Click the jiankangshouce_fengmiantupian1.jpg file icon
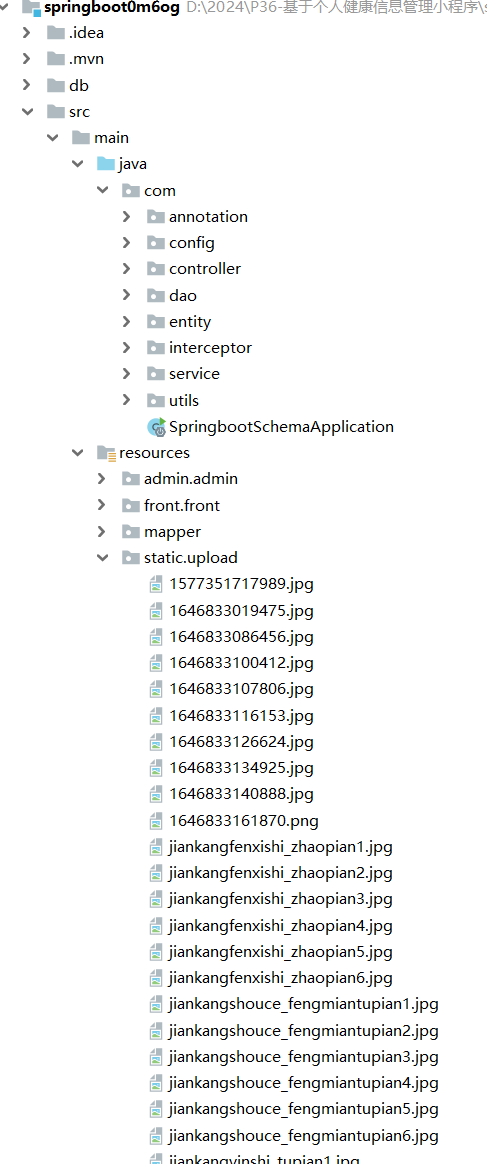487x1164 pixels. 156,1005
